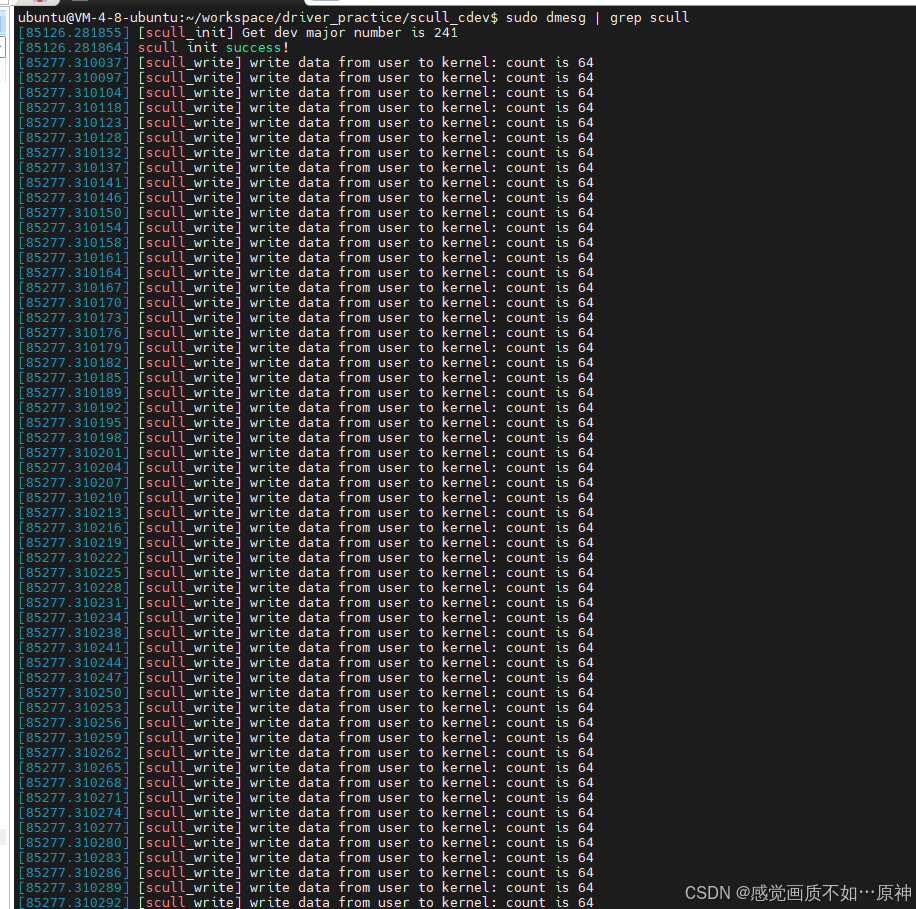Select timestamp [85126.281855]
916x909 pixels.
74,33
